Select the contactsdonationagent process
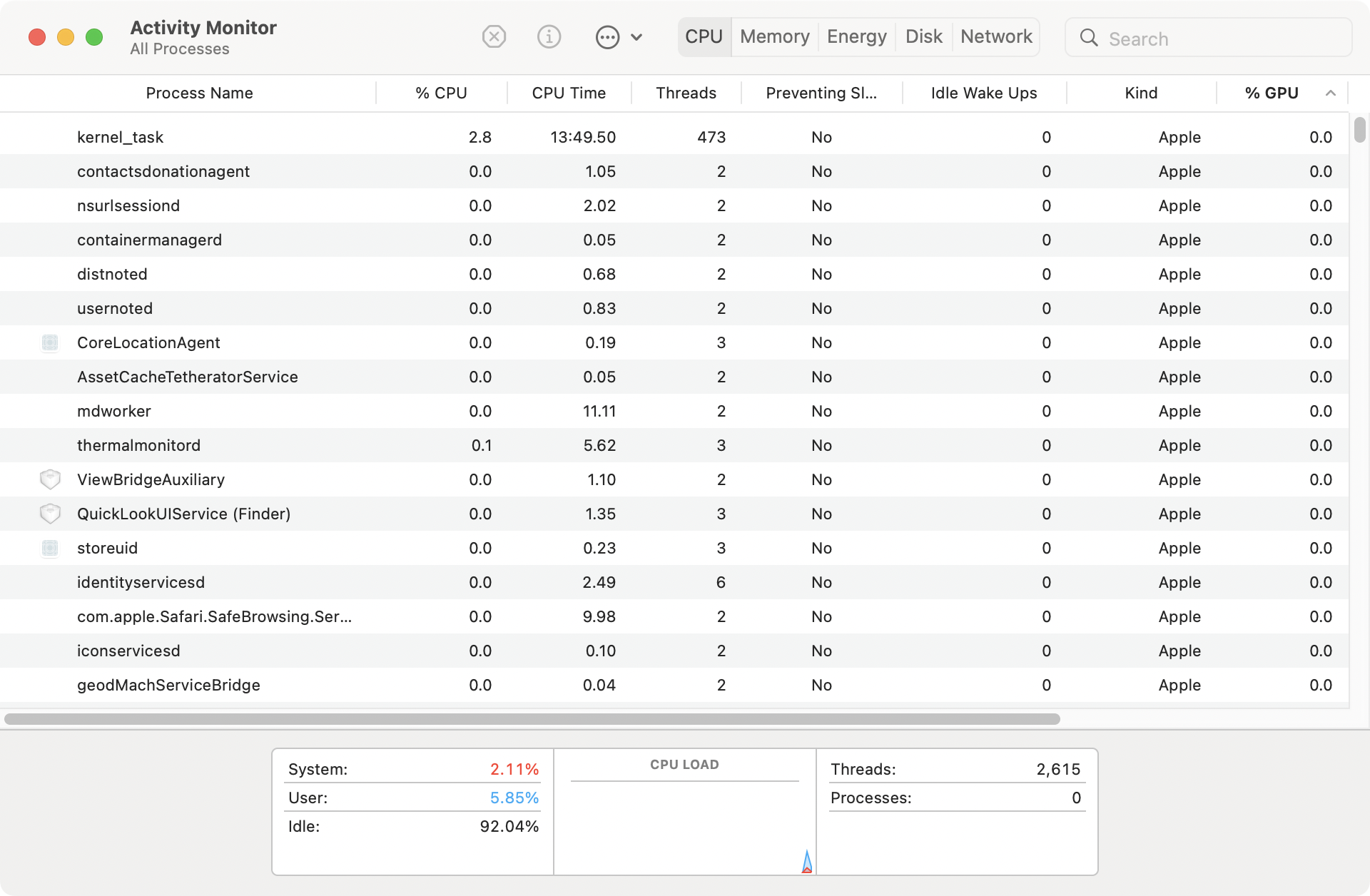The width and height of the screenshot is (1370, 896). (x=674, y=171)
